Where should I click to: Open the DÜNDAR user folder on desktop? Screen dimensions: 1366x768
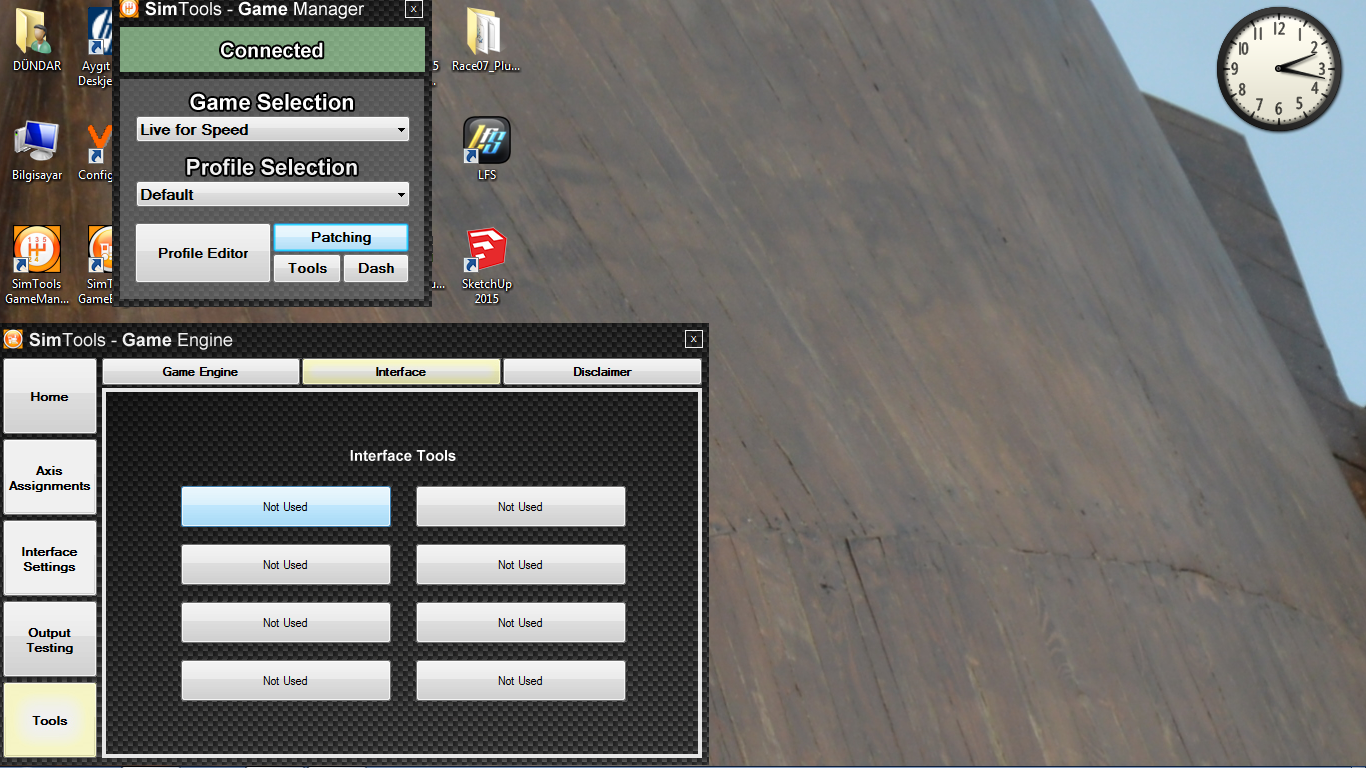(x=37, y=40)
